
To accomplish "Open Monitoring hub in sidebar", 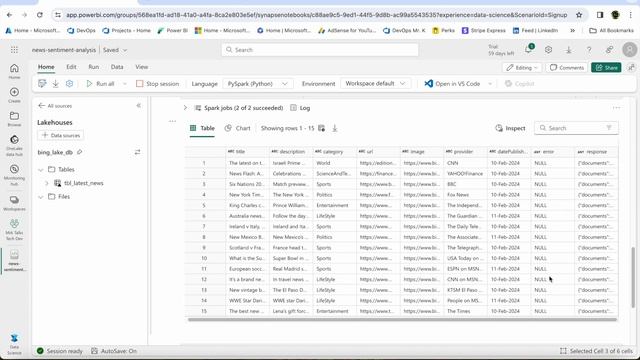I will tap(14, 175).
